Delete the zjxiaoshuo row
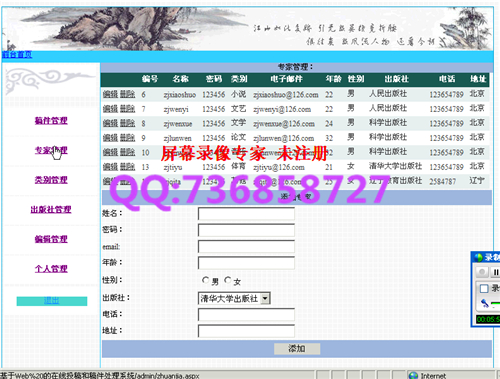The width and height of the screenshot is (500, 379). click(127, 94)
